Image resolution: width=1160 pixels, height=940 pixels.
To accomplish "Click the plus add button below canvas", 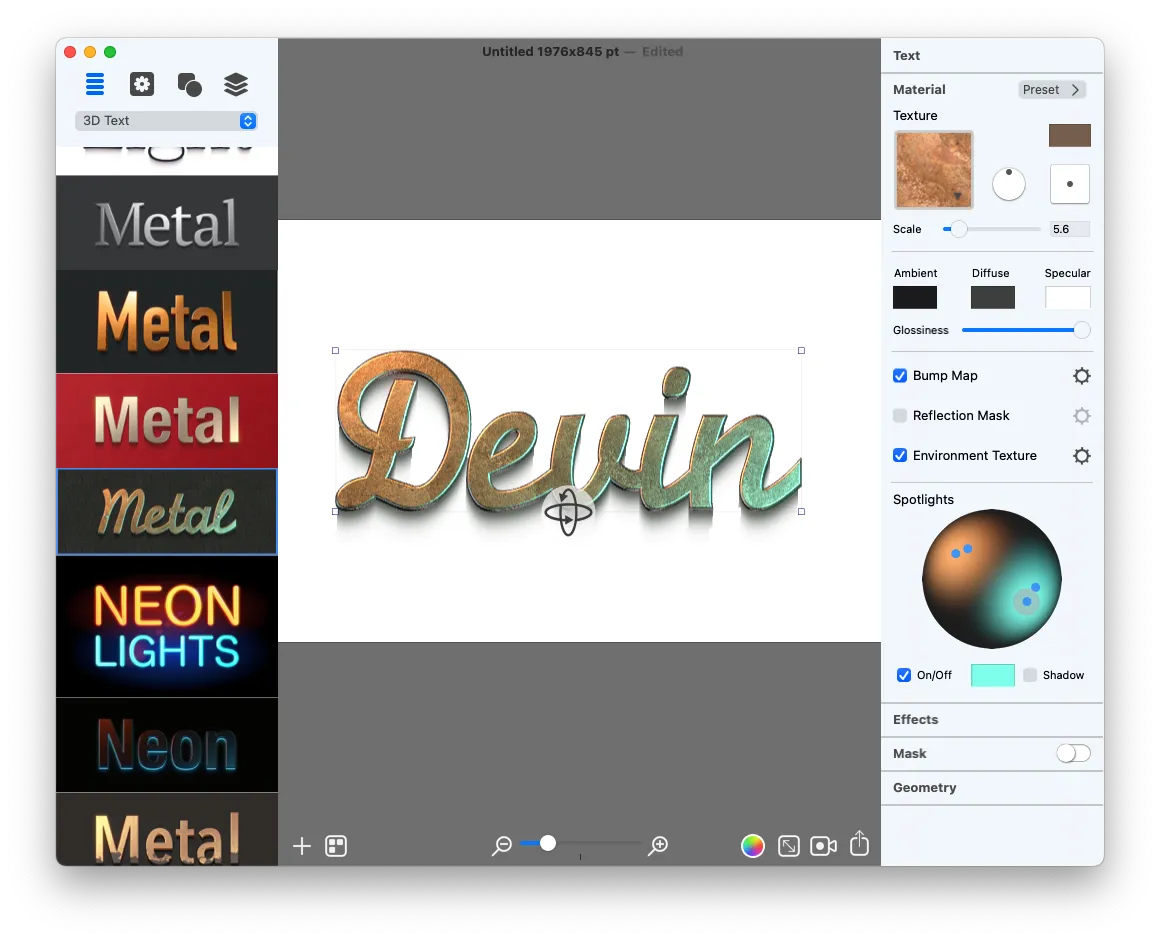I will (302, 846).
